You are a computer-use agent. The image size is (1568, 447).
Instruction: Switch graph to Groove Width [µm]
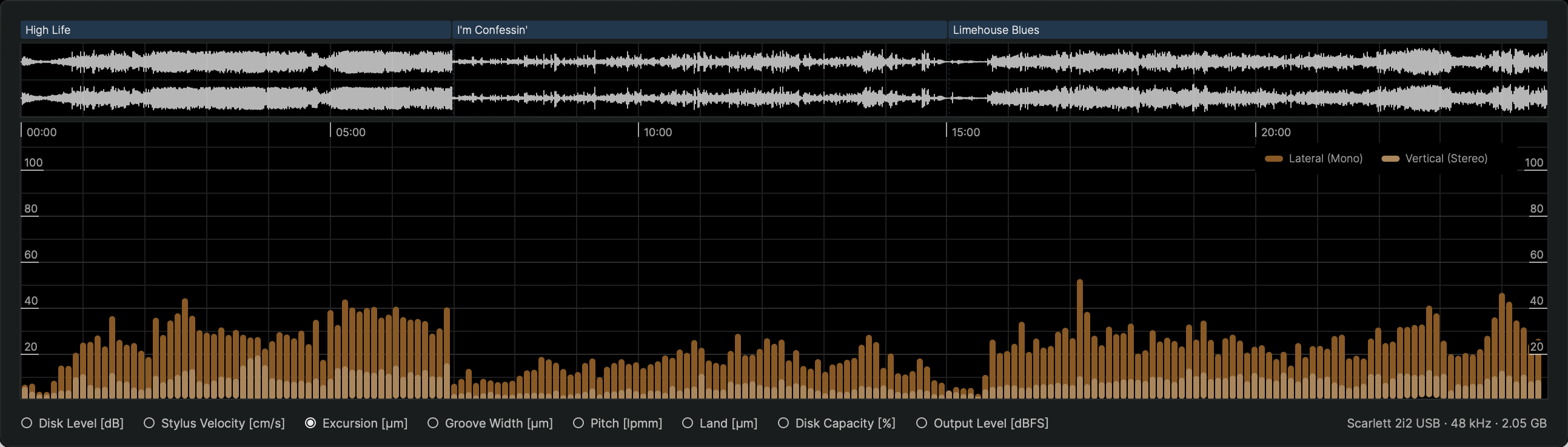tap(433, 423)
